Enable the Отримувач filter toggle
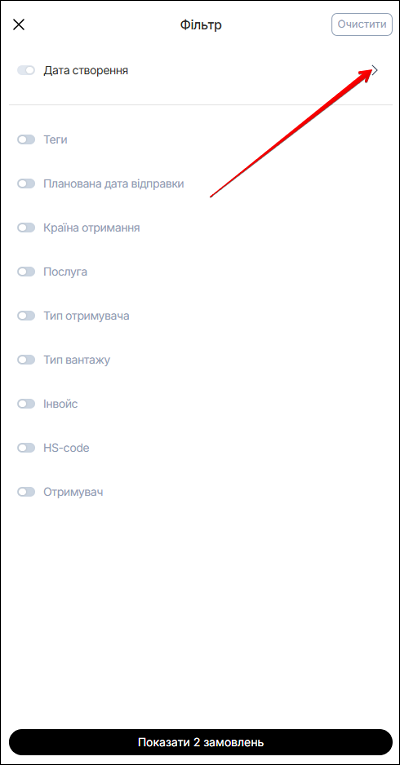 (x=26, y=492)
